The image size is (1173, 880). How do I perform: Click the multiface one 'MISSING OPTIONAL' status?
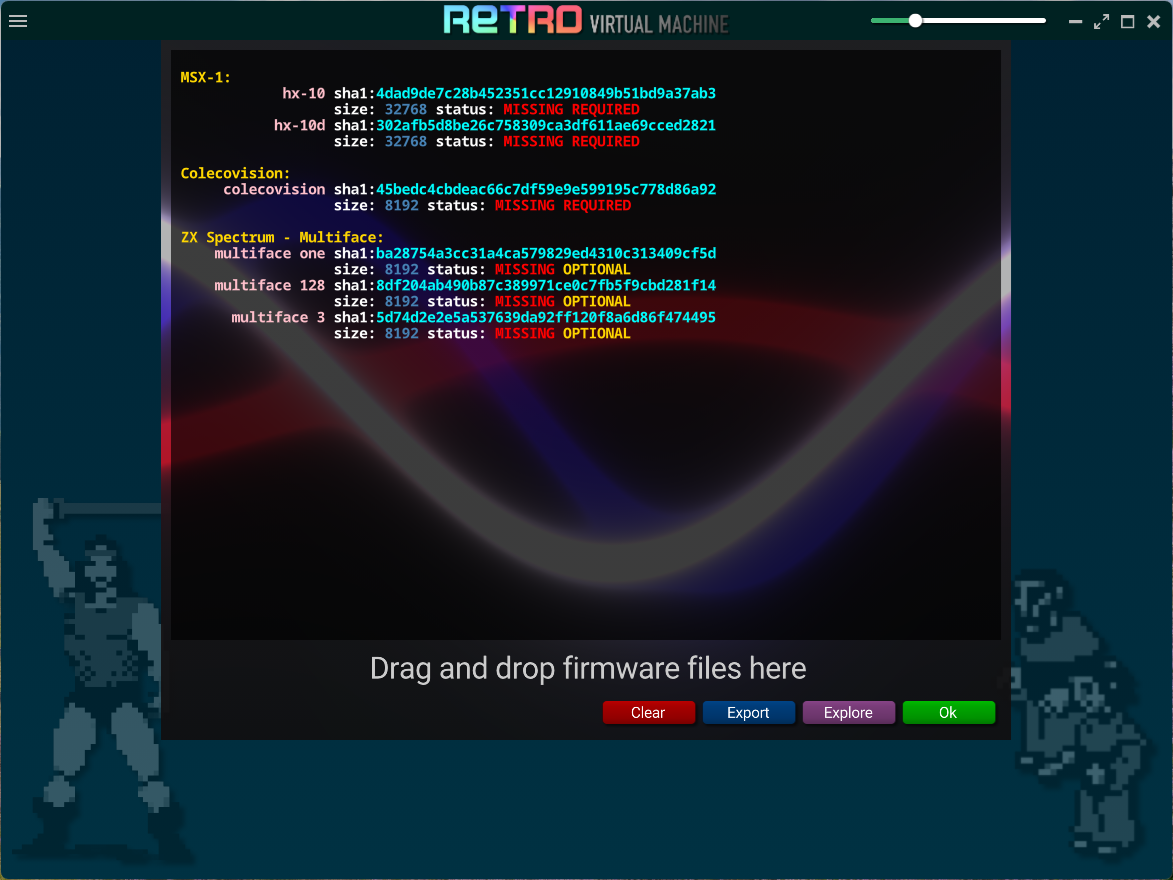tap(563, 269)
